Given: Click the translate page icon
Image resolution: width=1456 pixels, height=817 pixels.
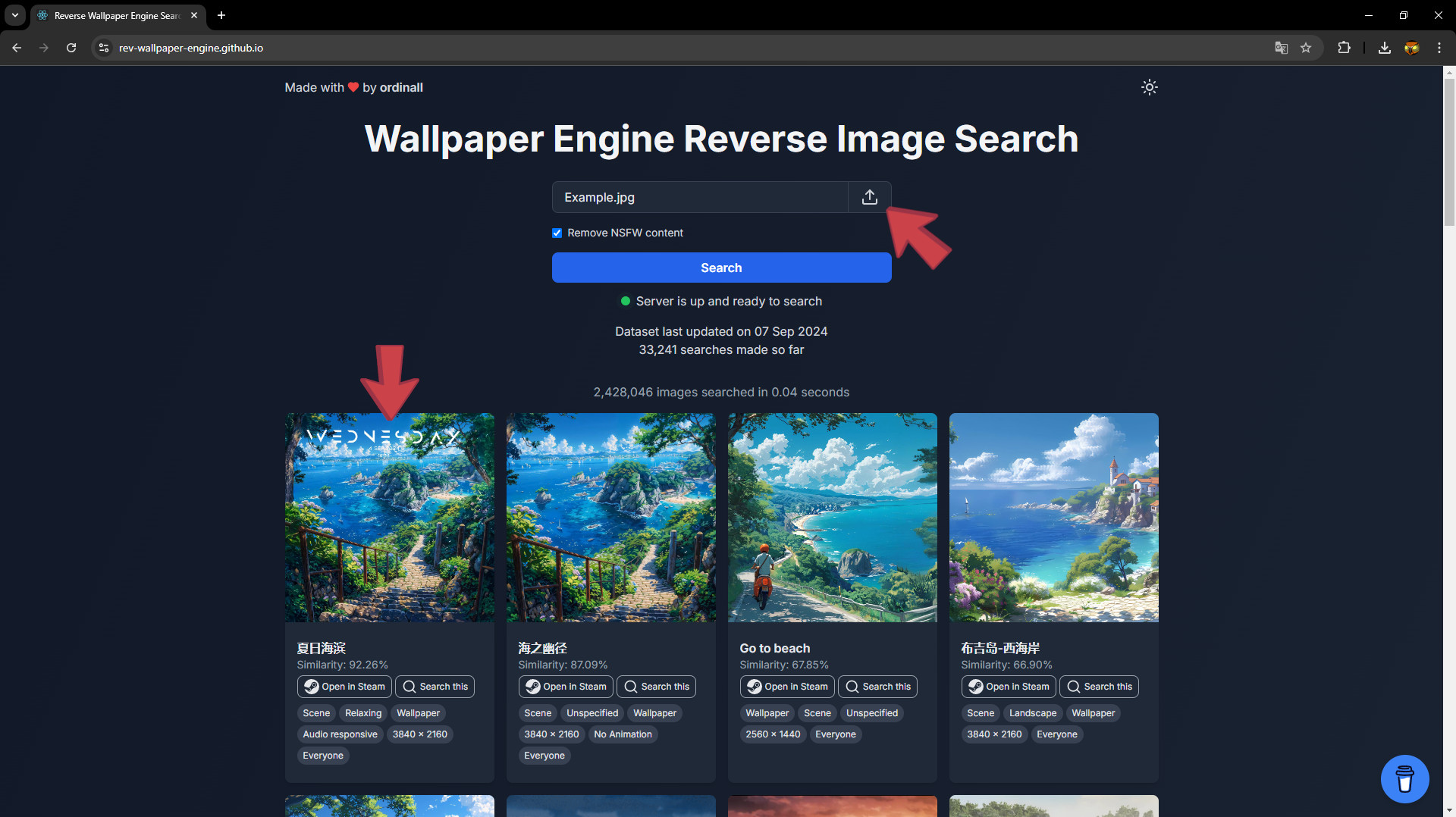Looking at the screenshot, I should [1281, 48].
